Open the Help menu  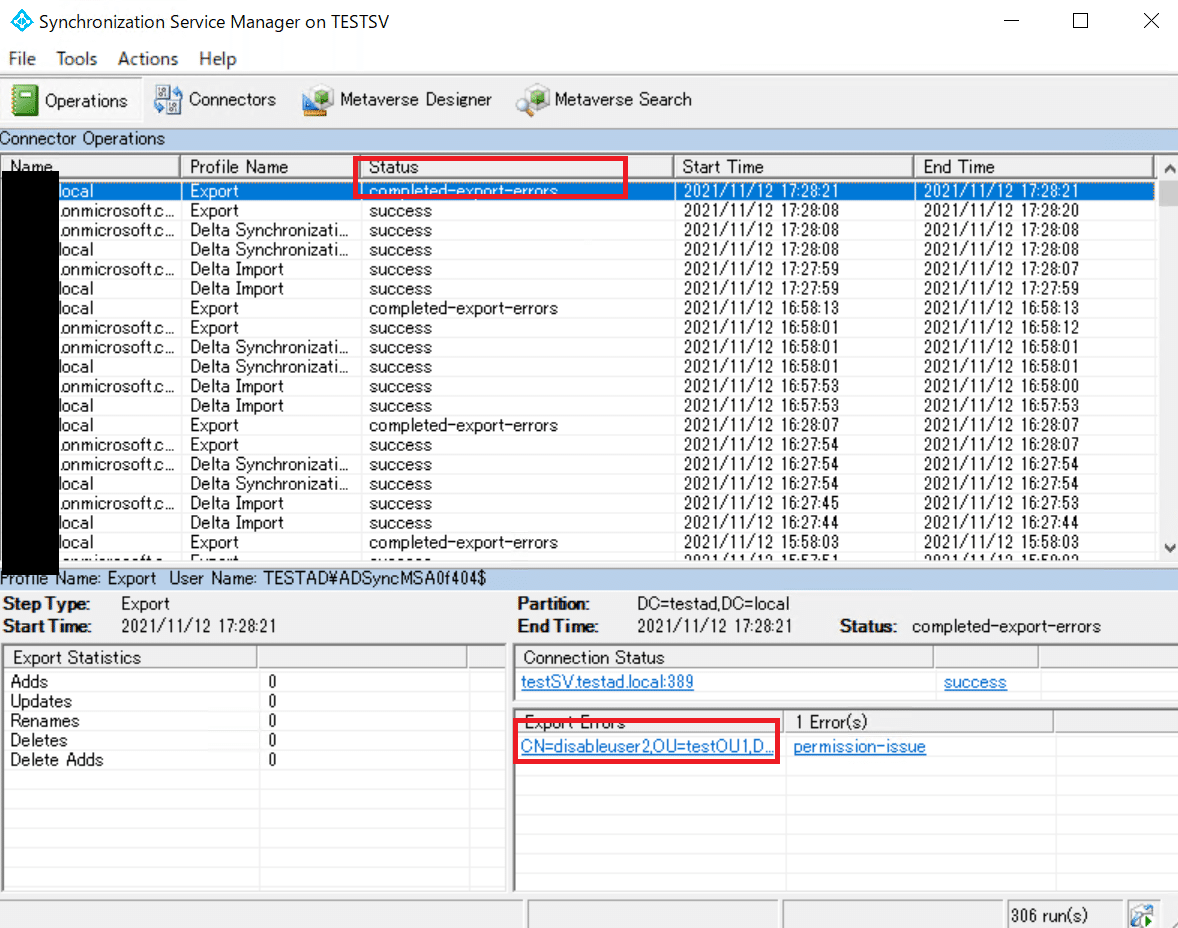point(218,59)
